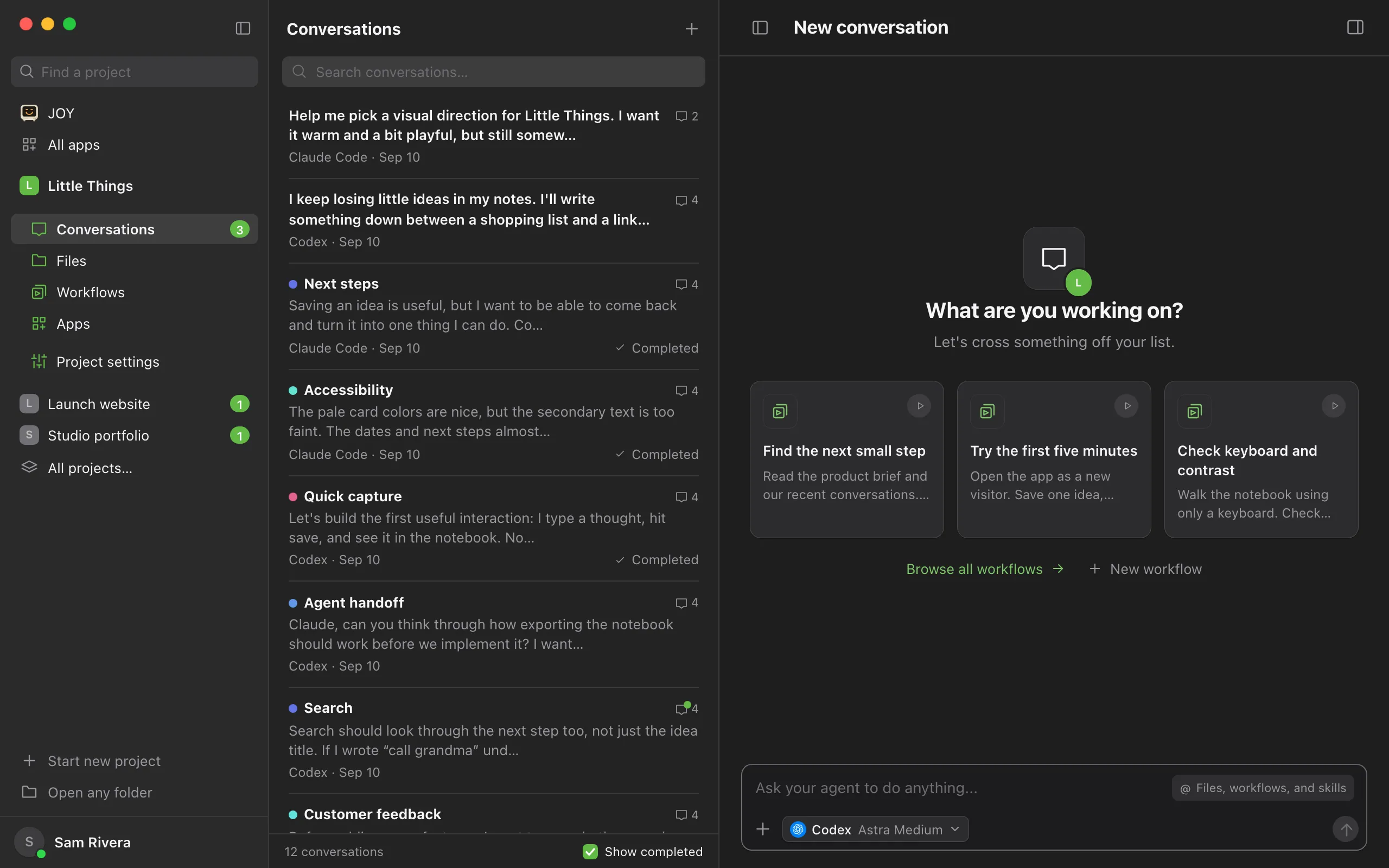Open Sam Rivera user profile
The image size is (1389, 868).
(135, 842)
